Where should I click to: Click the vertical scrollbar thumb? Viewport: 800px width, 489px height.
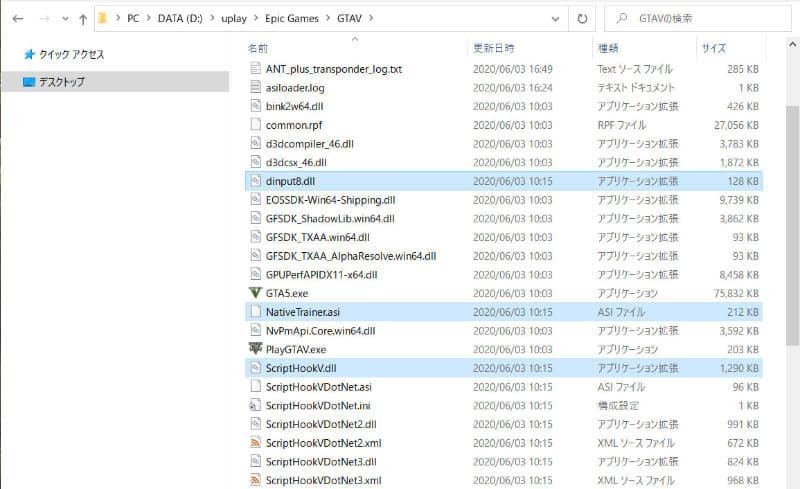792,226
